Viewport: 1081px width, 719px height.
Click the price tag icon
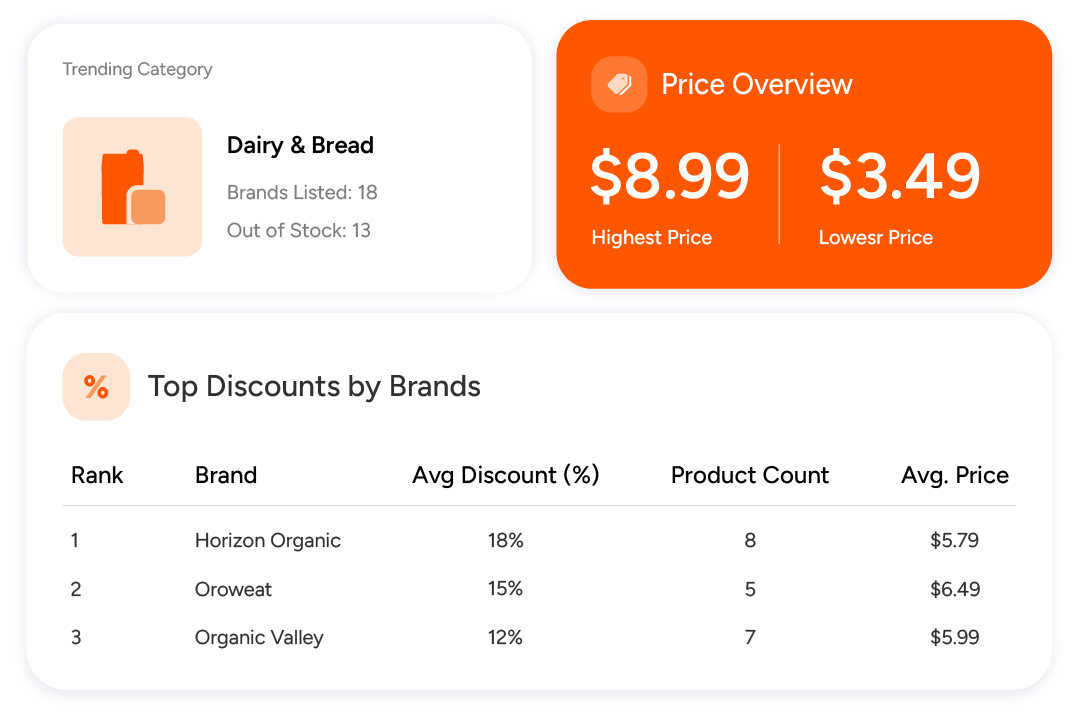click(x=619, y=84)
